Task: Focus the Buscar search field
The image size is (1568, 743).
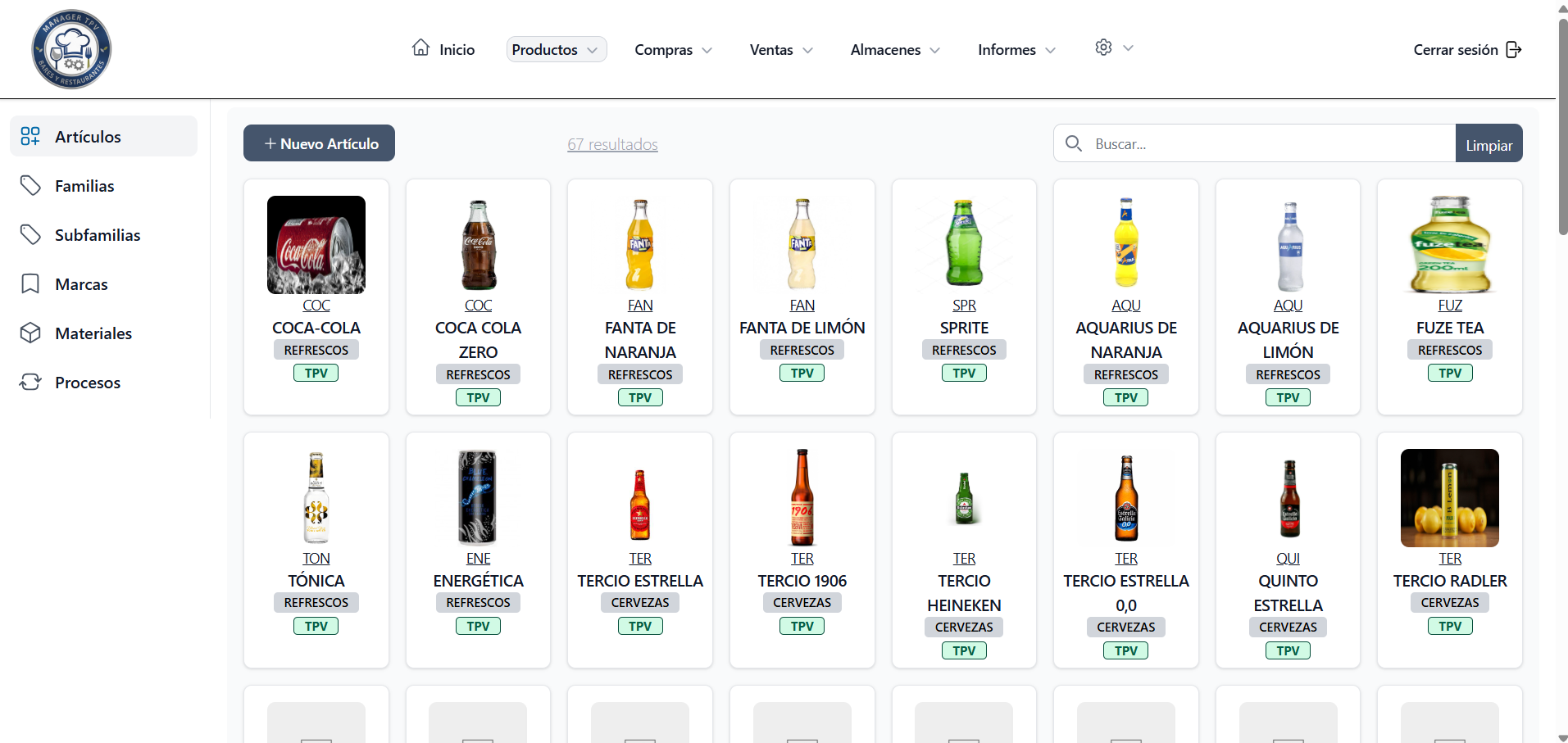Action: tap(1269, 144)
